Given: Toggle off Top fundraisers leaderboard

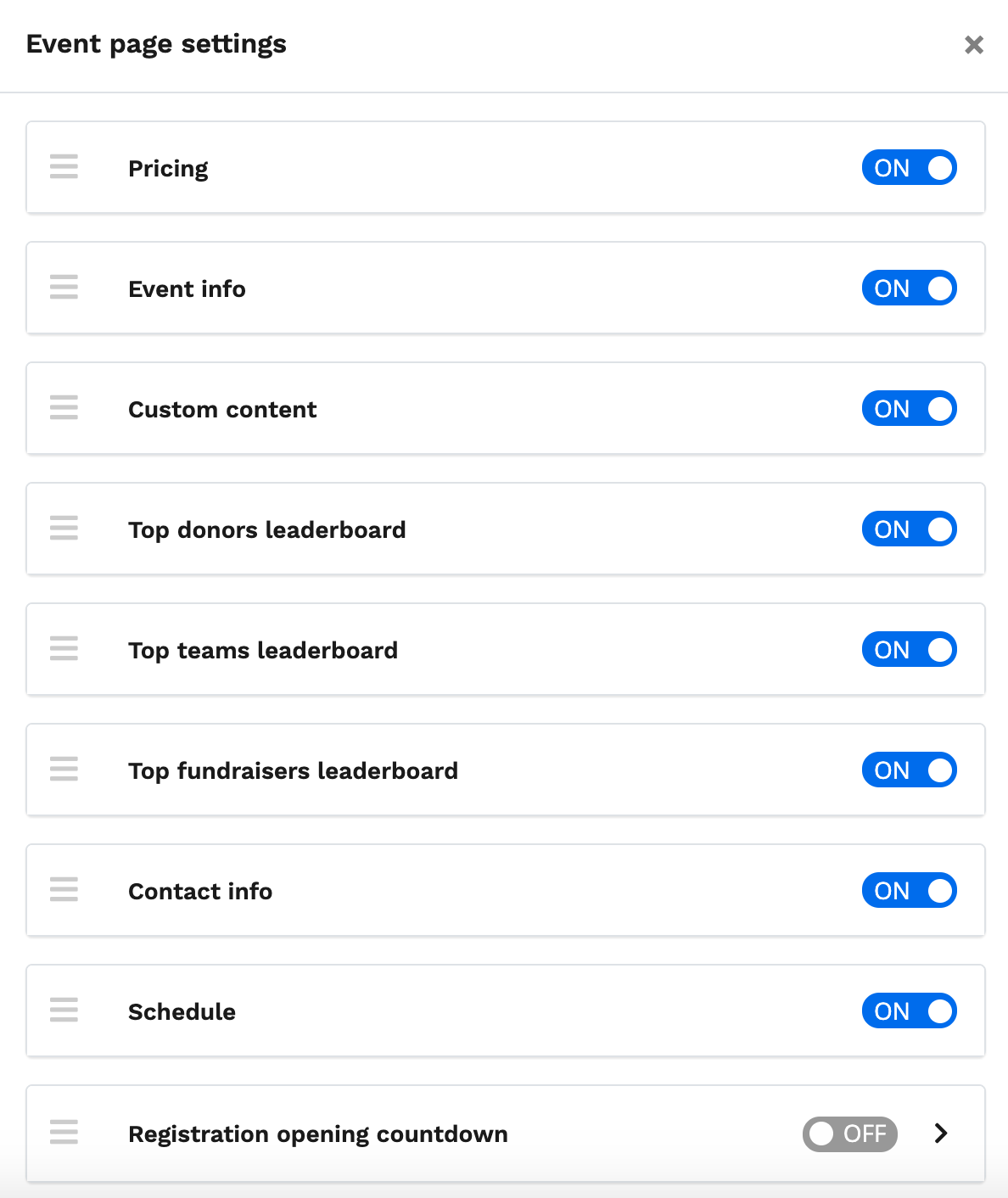Looking at the screenshot, I should pyautogui.click(x=909, y=770).
